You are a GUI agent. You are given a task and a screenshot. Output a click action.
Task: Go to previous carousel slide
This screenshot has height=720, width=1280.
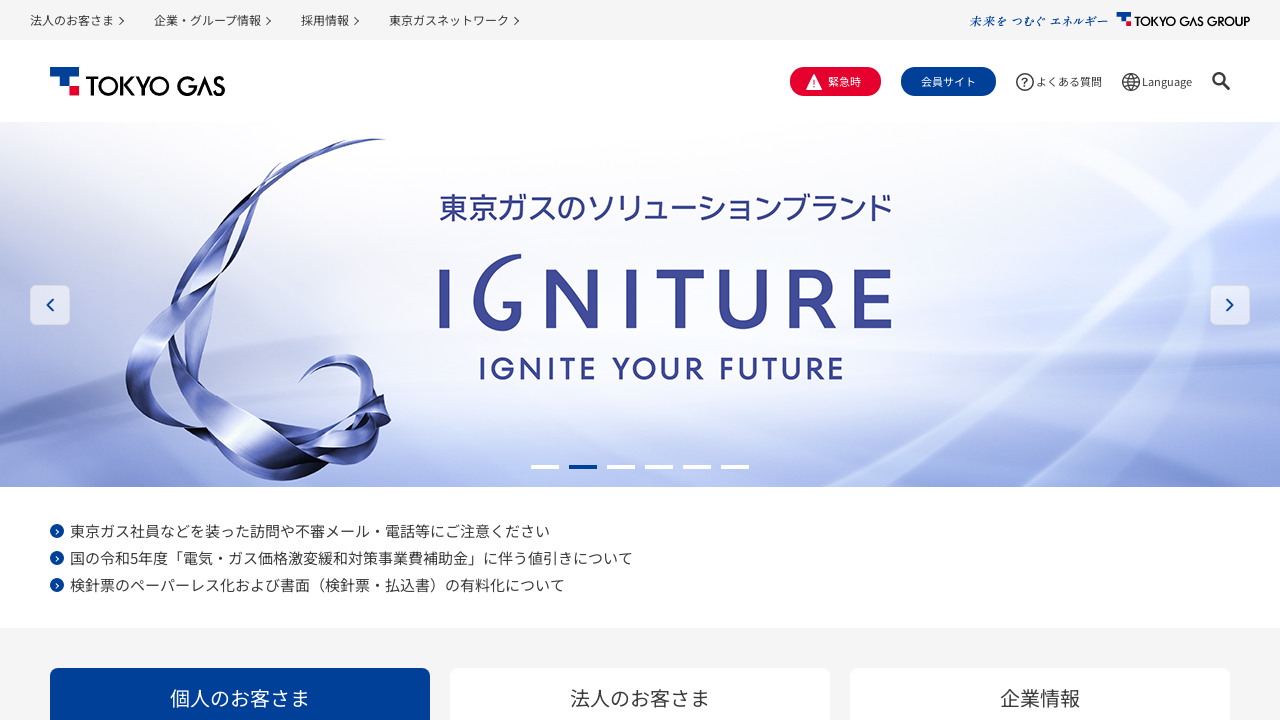[x=50, y=305]
